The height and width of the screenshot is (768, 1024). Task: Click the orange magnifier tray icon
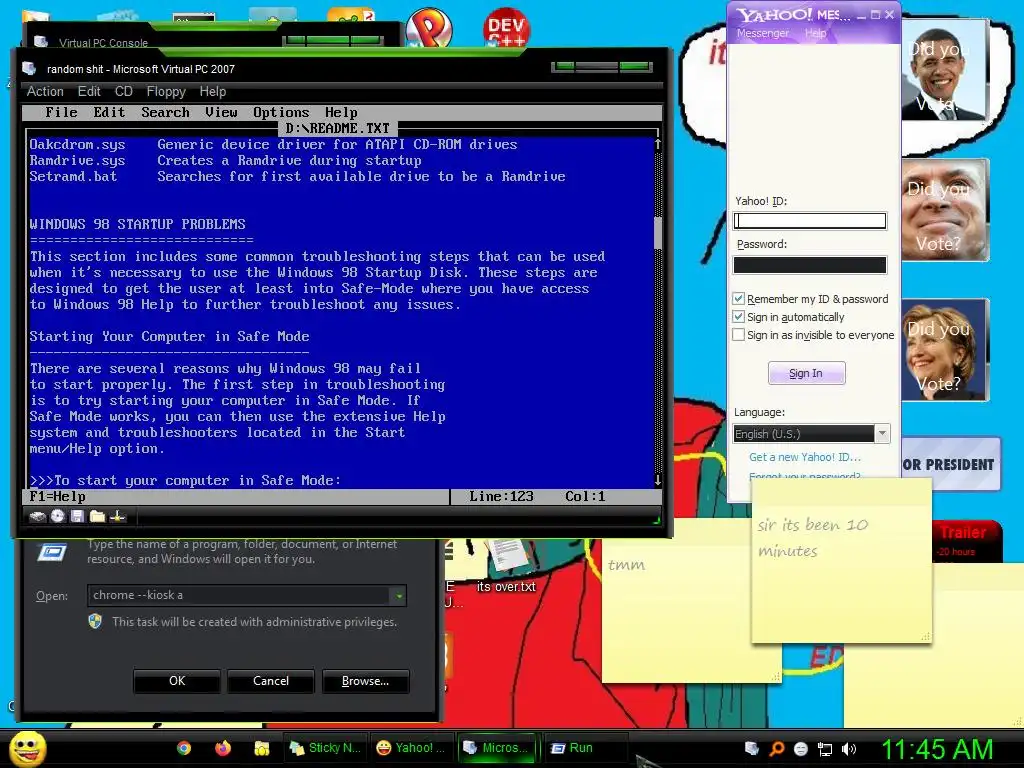(776, 749)
